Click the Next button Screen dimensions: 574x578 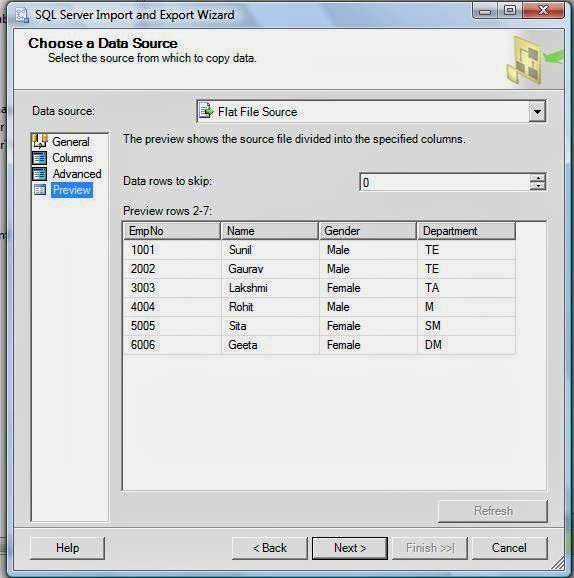tap(350, 548)
